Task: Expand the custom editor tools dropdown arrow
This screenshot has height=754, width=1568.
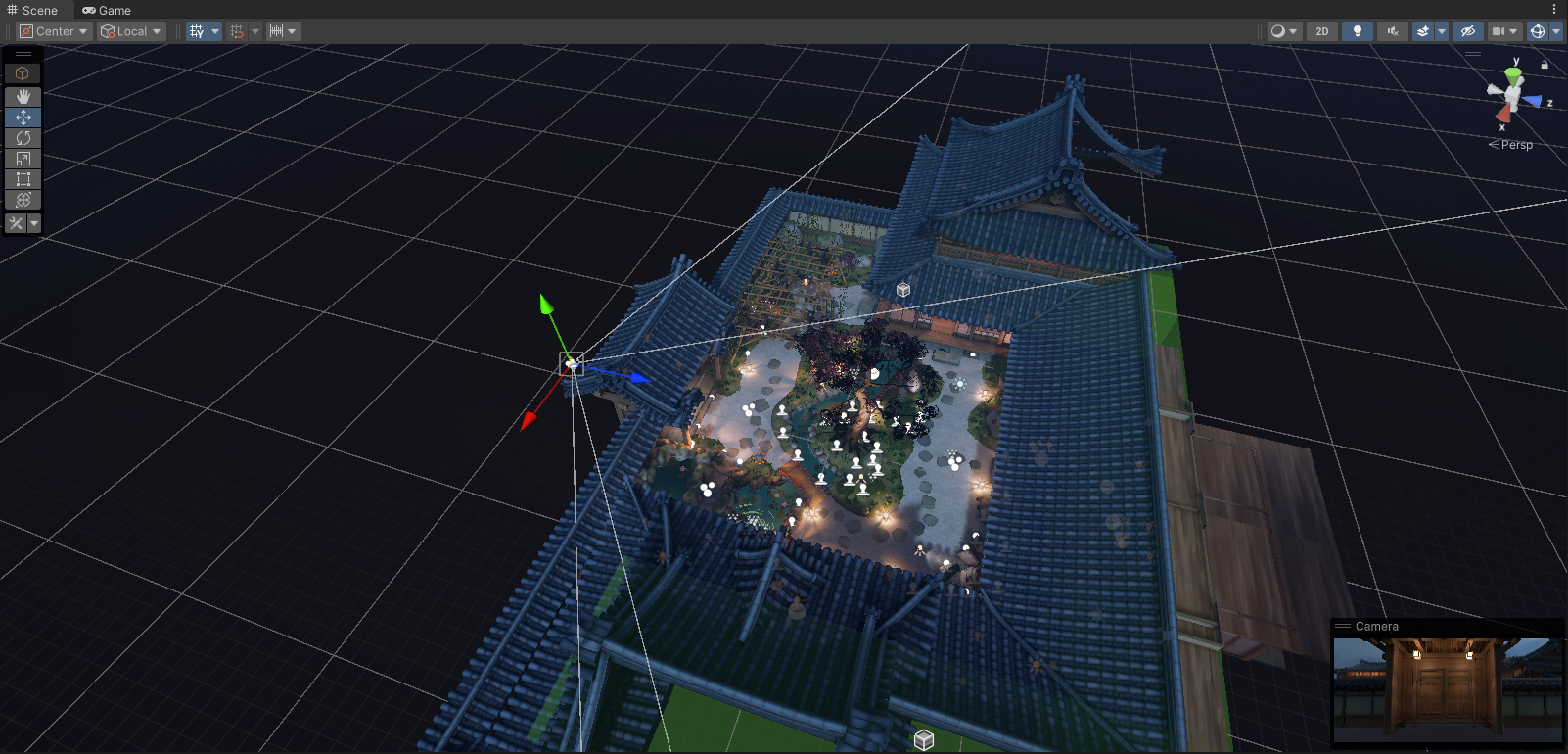Action: pyautogui.click(x=34, y=223)
